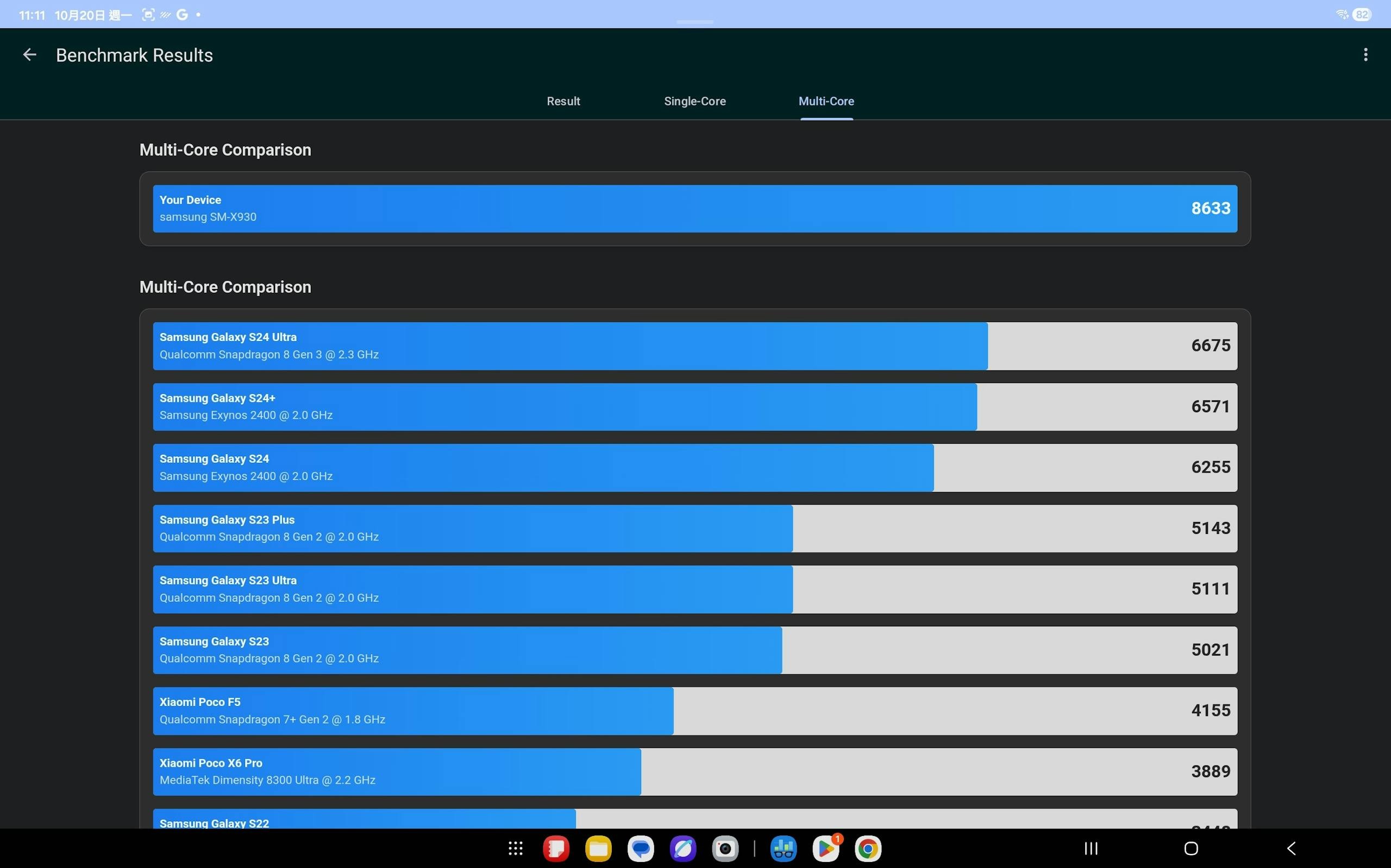Open the app drawer grid icon
The height and width of the screenshot is (868, 1391).
pyautogui.click(x=515, y=848)
